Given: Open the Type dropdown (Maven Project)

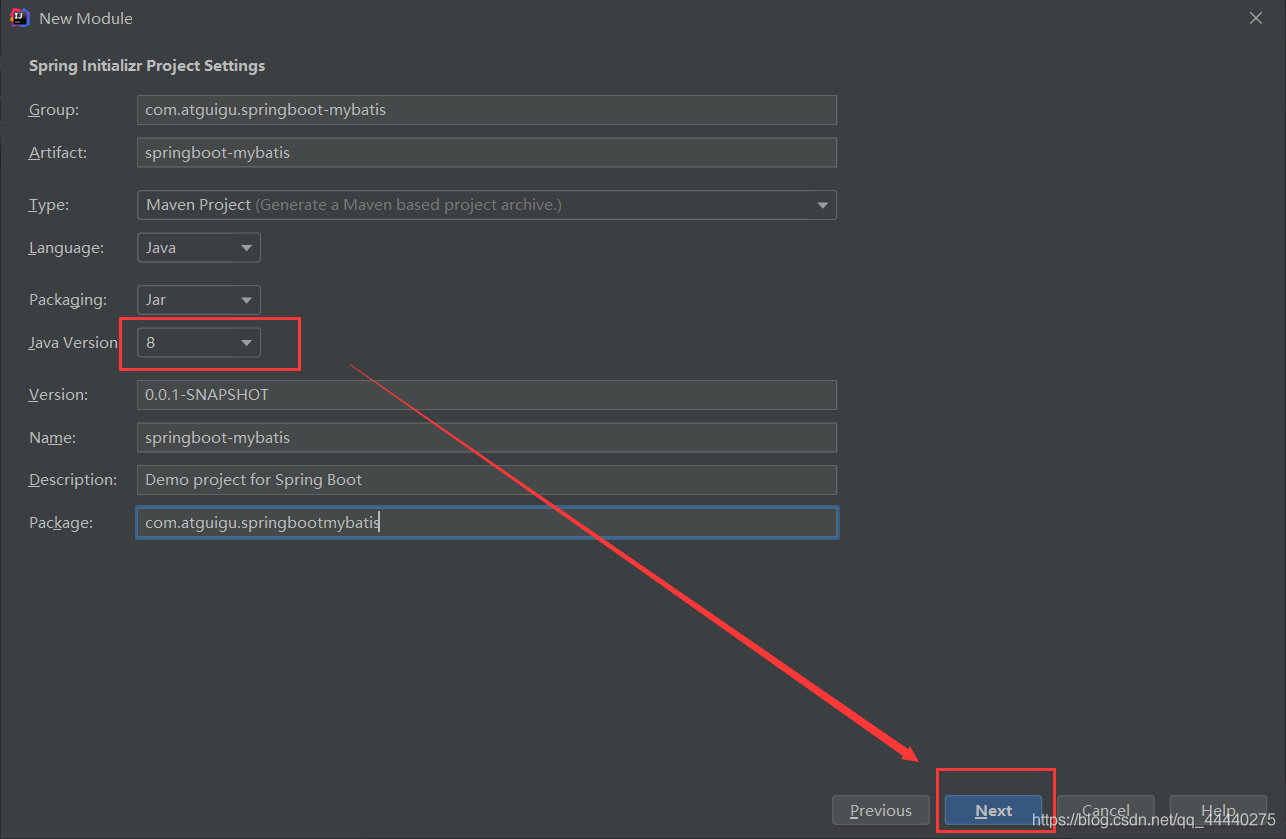Looking at the screenshot, I should (x=486, y=204).
